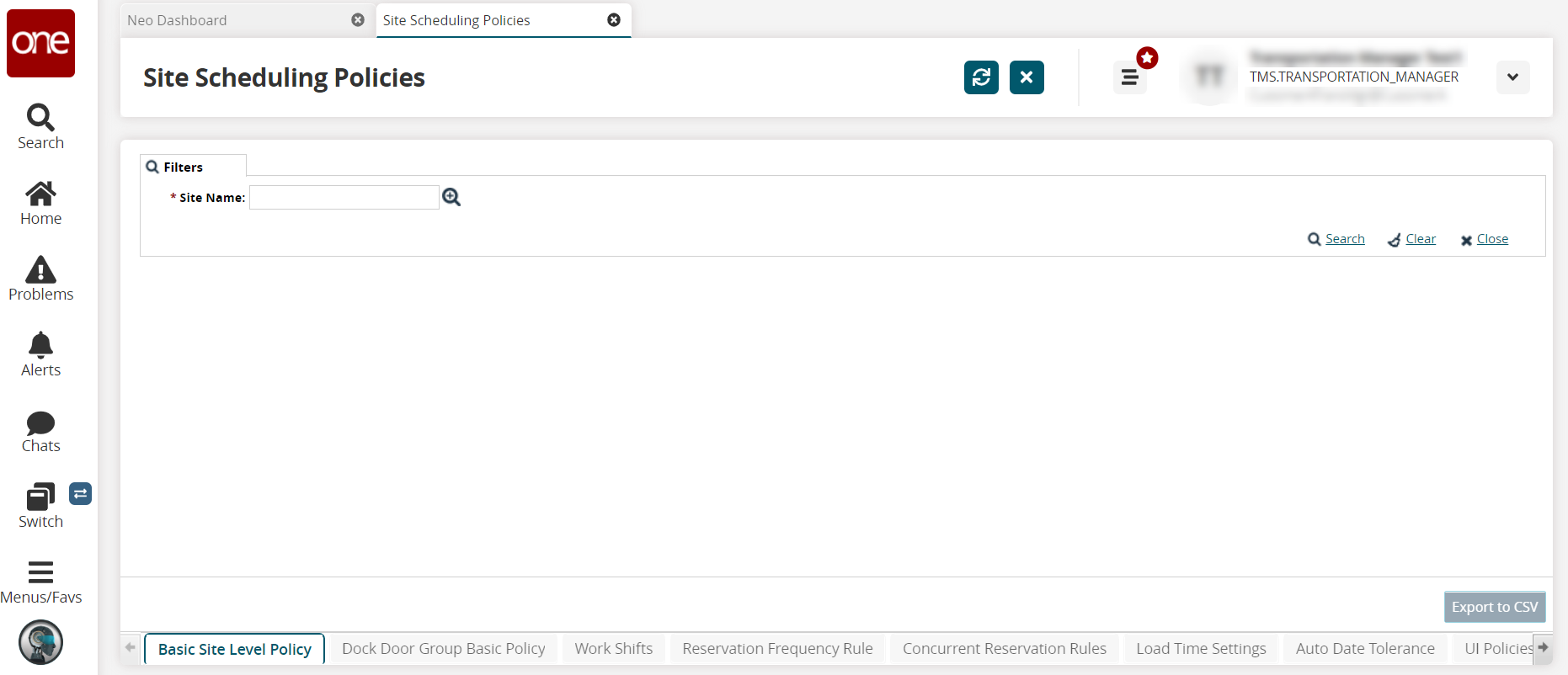Click into the Site Name field
This screenshot has height=675, width=1568.
[344, 198]
